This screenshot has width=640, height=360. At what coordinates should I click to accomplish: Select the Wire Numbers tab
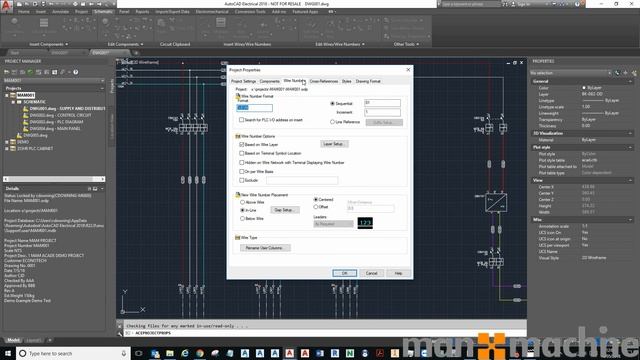294,81
